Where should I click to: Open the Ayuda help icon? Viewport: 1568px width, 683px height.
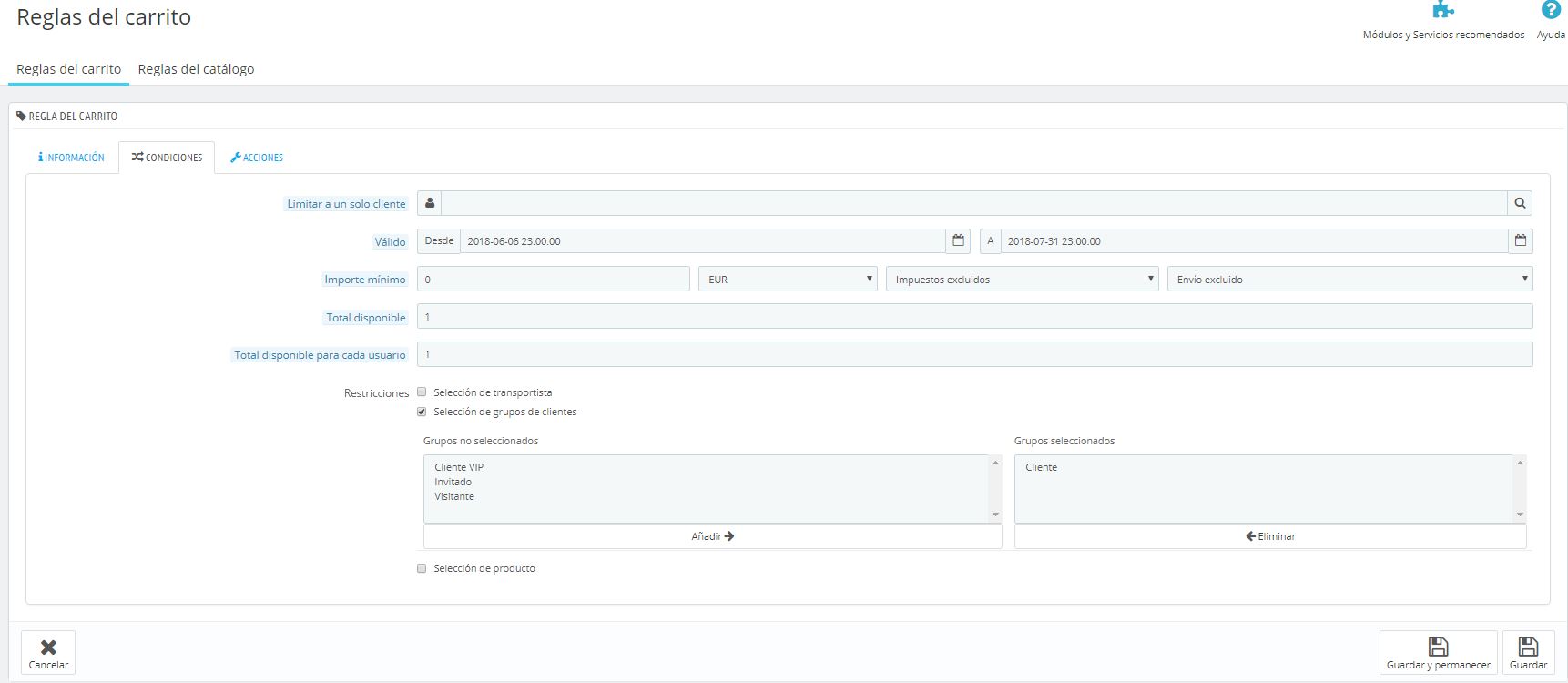tap(1551, 10)
